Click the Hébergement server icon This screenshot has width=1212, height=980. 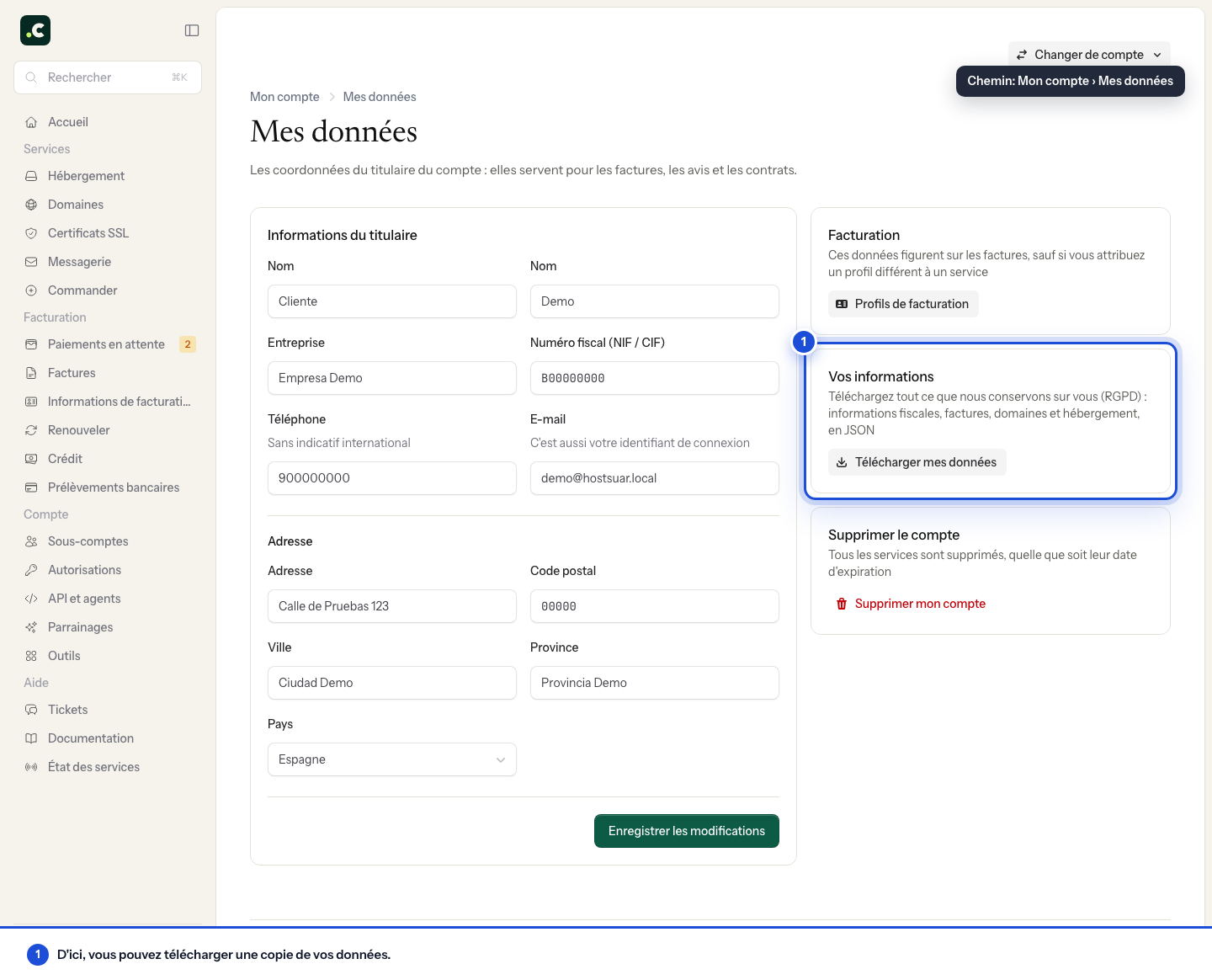[x=31, y=176]
